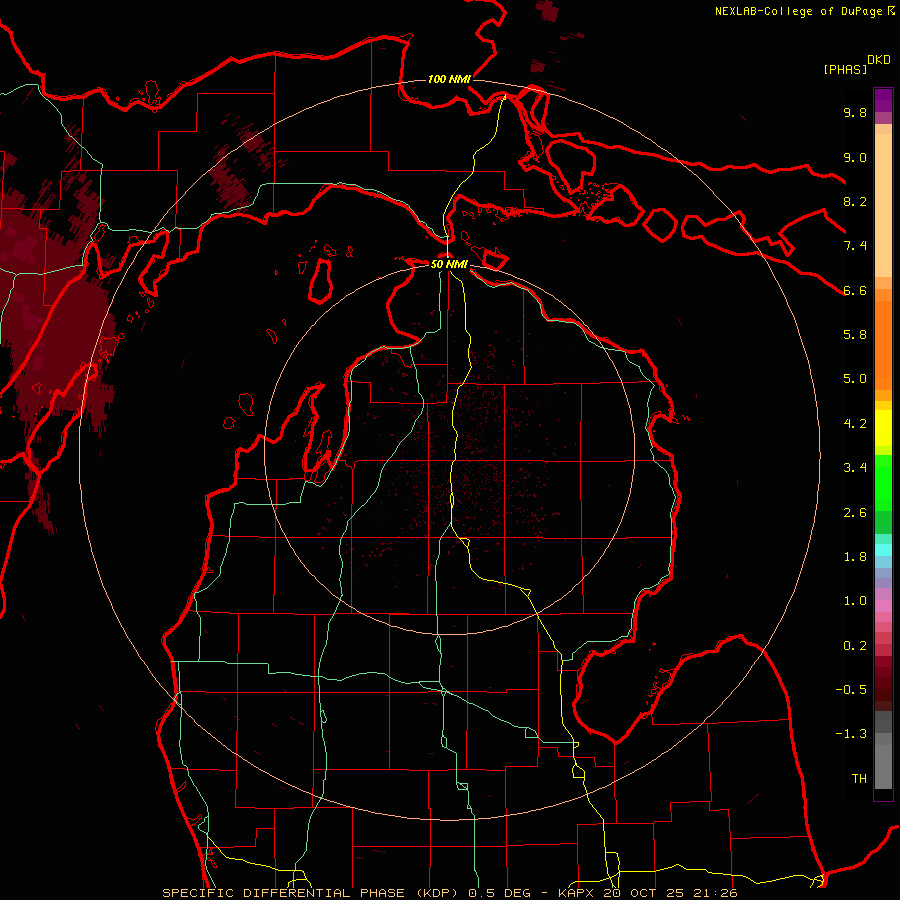
Task: Click the 9.8 value on the color scale
Action: pos(855,112)
